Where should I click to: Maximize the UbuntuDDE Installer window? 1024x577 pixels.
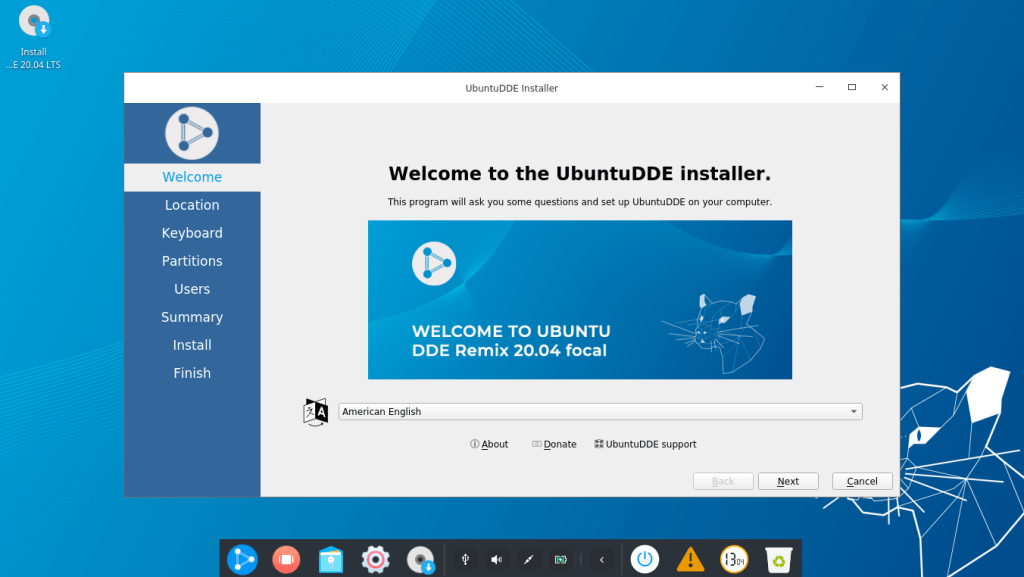pos(852,87)
